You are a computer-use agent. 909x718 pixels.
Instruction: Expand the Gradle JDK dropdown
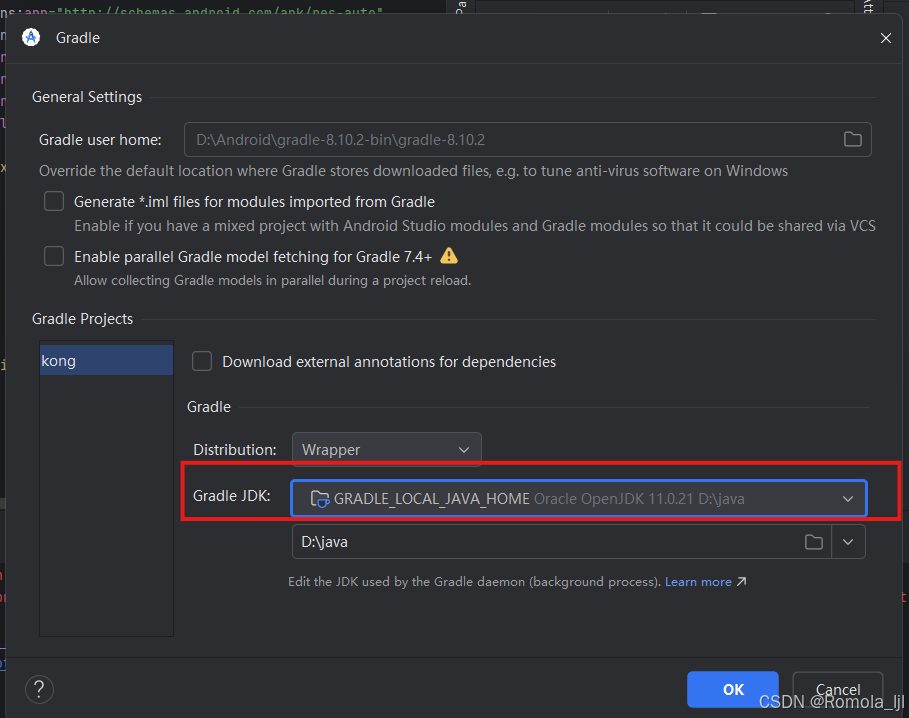click(x=846, y=497)
